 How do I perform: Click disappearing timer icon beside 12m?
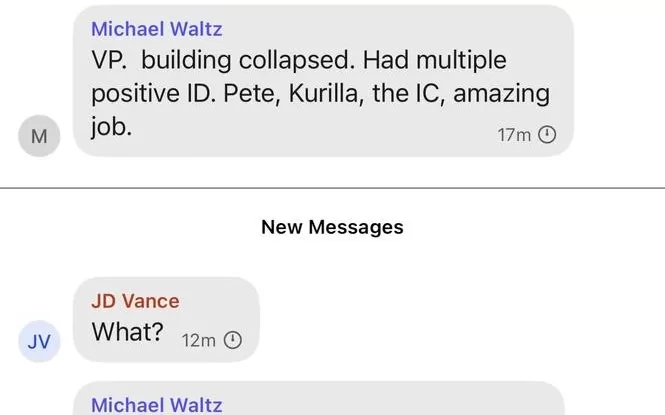[x=232, y=340]
